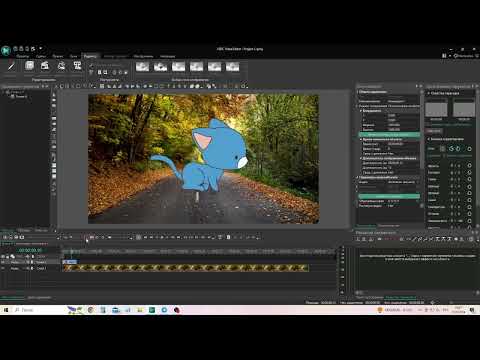
Task: Collapse the styles section in basic effects window
Action: click(x=429, y=93)
